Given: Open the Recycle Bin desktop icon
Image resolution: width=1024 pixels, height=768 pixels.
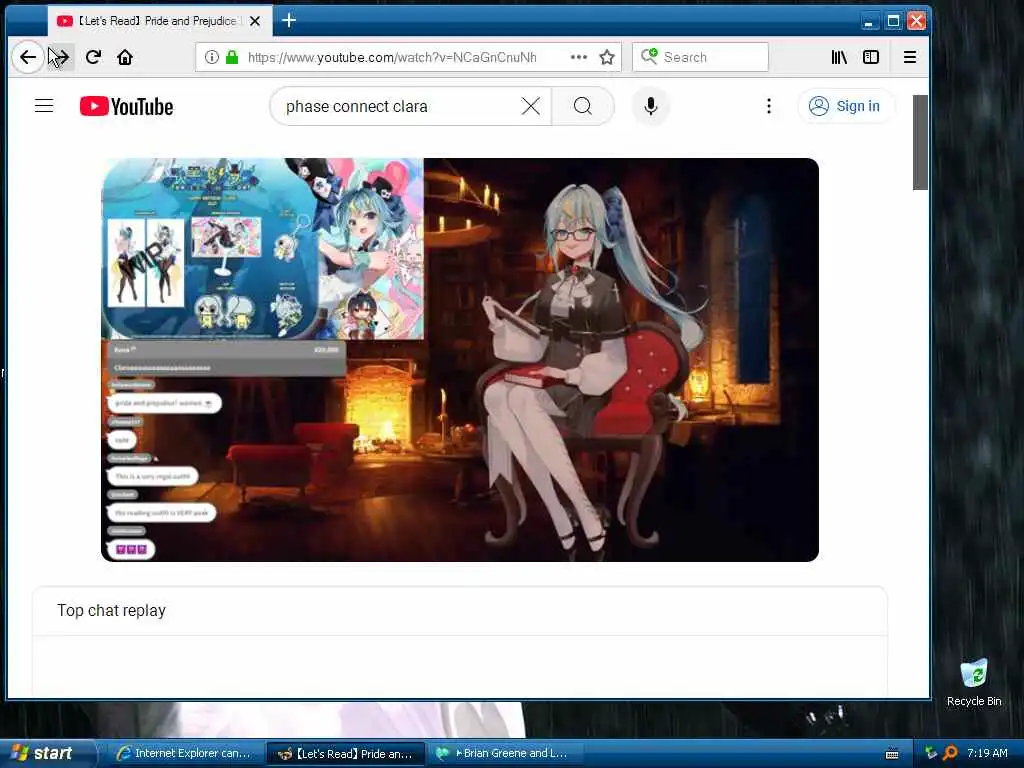Looking at the screenshot, I should tap(974, 682).
